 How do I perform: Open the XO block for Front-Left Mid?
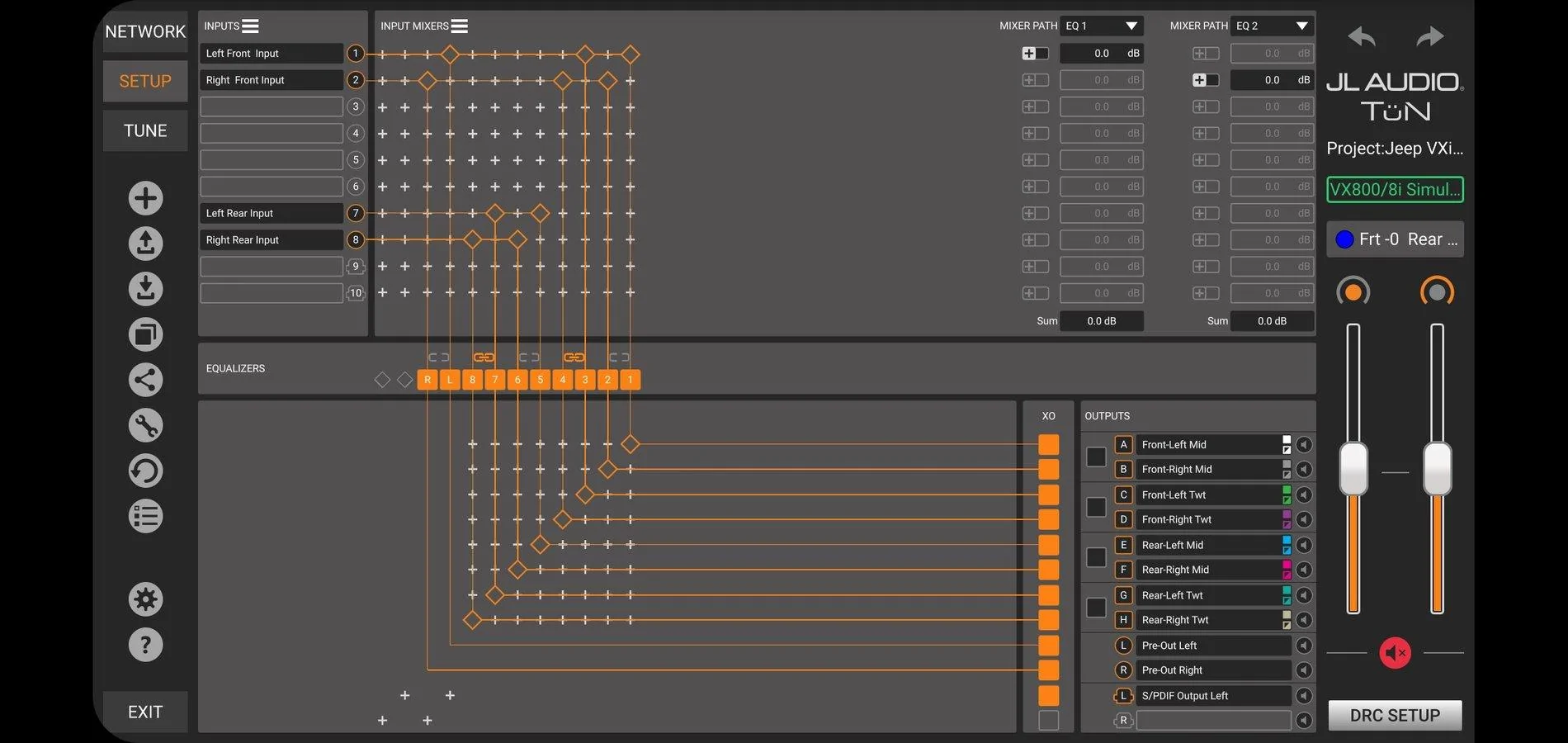pos(1048,445)
